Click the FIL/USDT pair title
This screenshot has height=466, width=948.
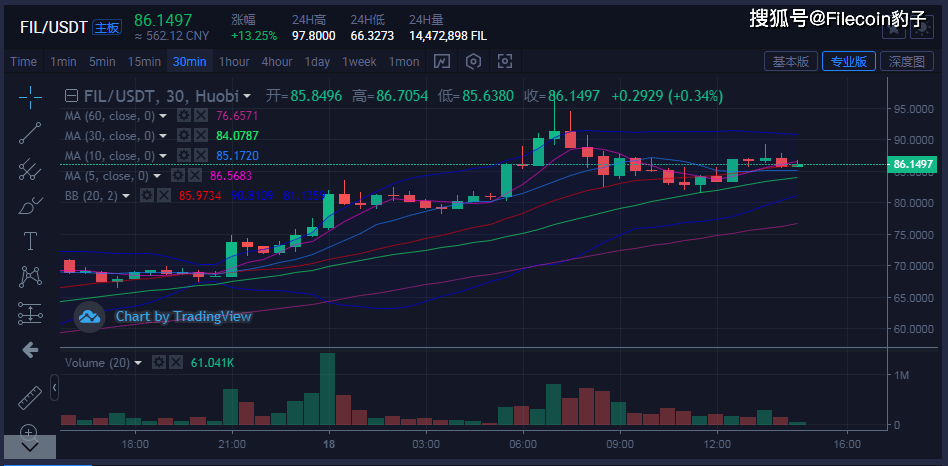54,27
